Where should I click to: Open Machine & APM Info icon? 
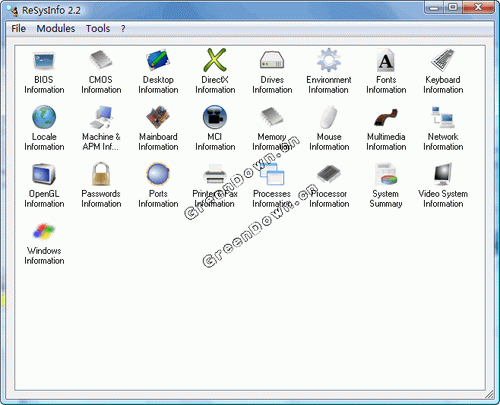[x=101, y=117]
